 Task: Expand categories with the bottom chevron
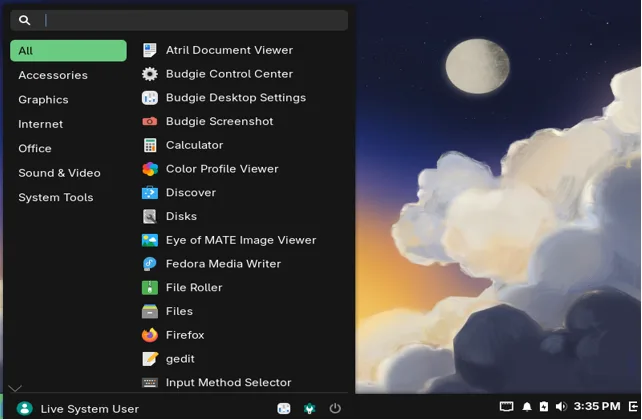(x=15, y=388)
